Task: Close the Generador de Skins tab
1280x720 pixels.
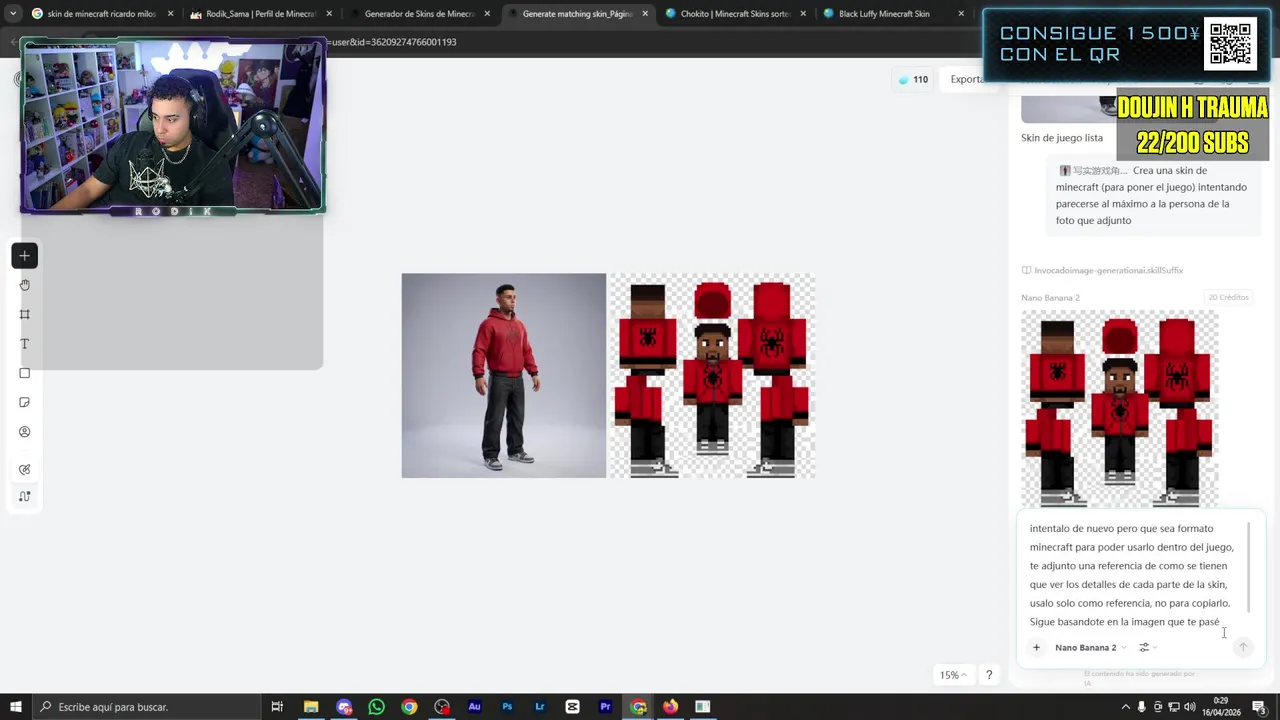Action: (x=487, y=14)
